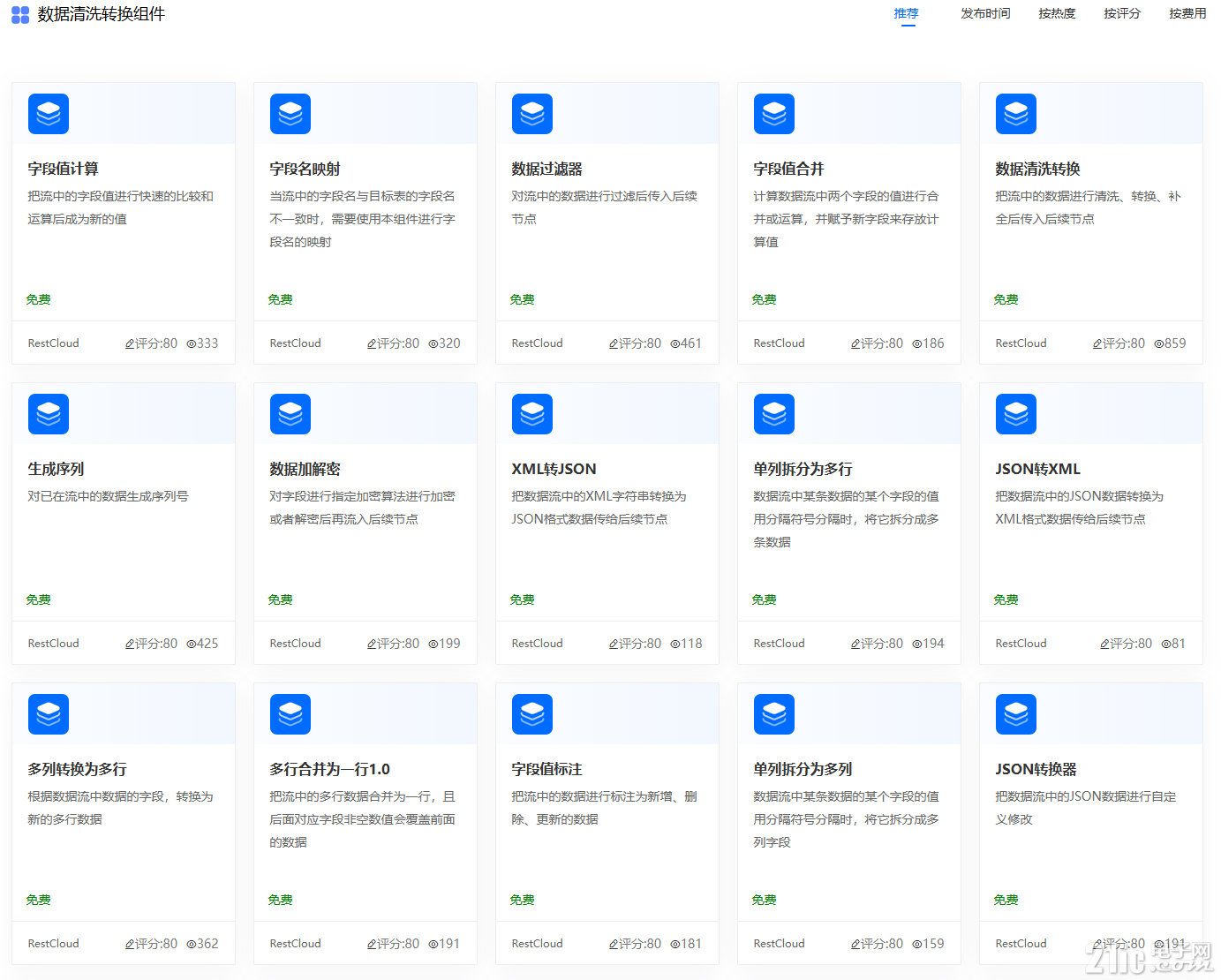The image size is (1221, 980).
Task: Click 评分:80 on the 字段值合并 card
Action: coord(882,343)
